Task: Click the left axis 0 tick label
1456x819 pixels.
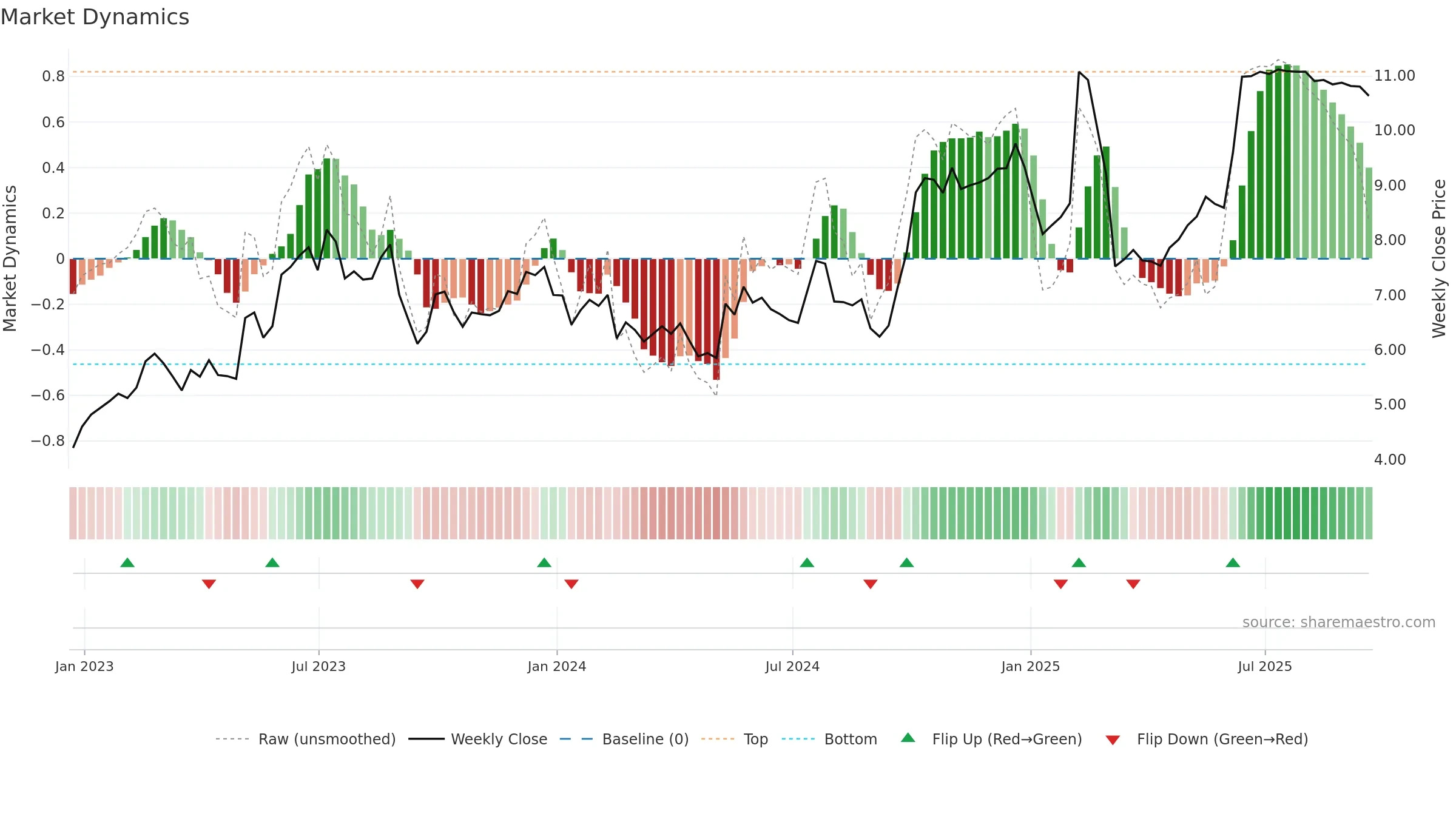Action: coord(60,259)
